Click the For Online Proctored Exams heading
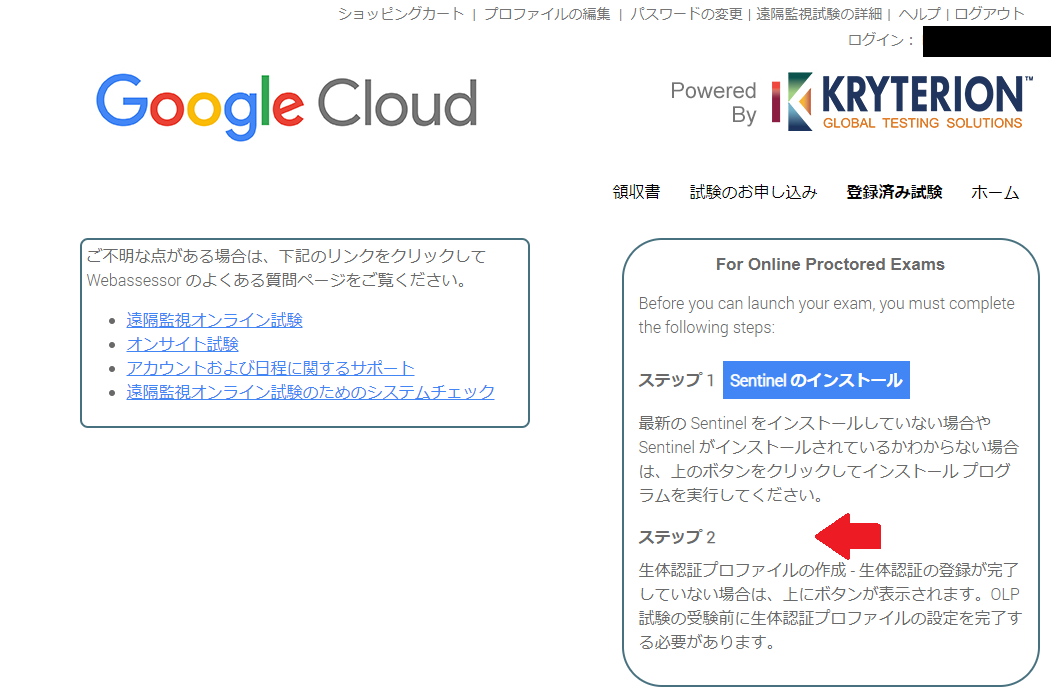Screen dimensions: 1058x689 [830, 264]
